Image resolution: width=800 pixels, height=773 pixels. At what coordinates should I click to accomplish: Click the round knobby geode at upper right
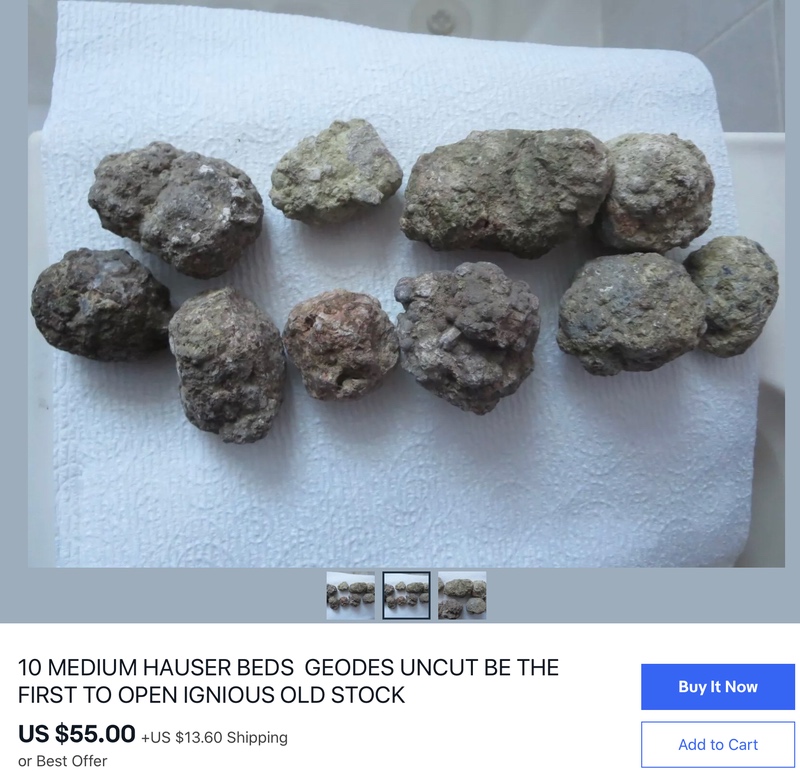coord(657,192)
